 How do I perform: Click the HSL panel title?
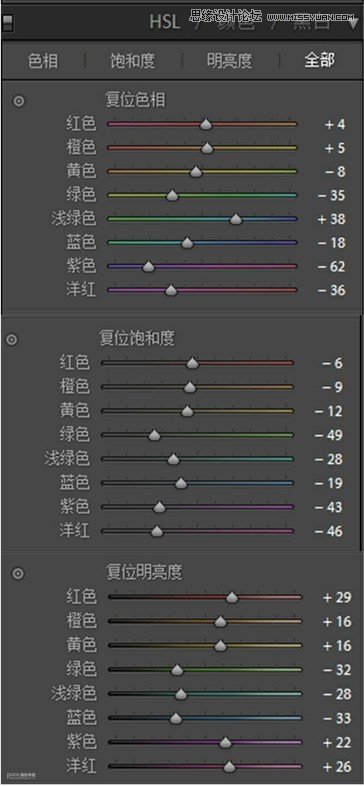(x=164, y=23)
